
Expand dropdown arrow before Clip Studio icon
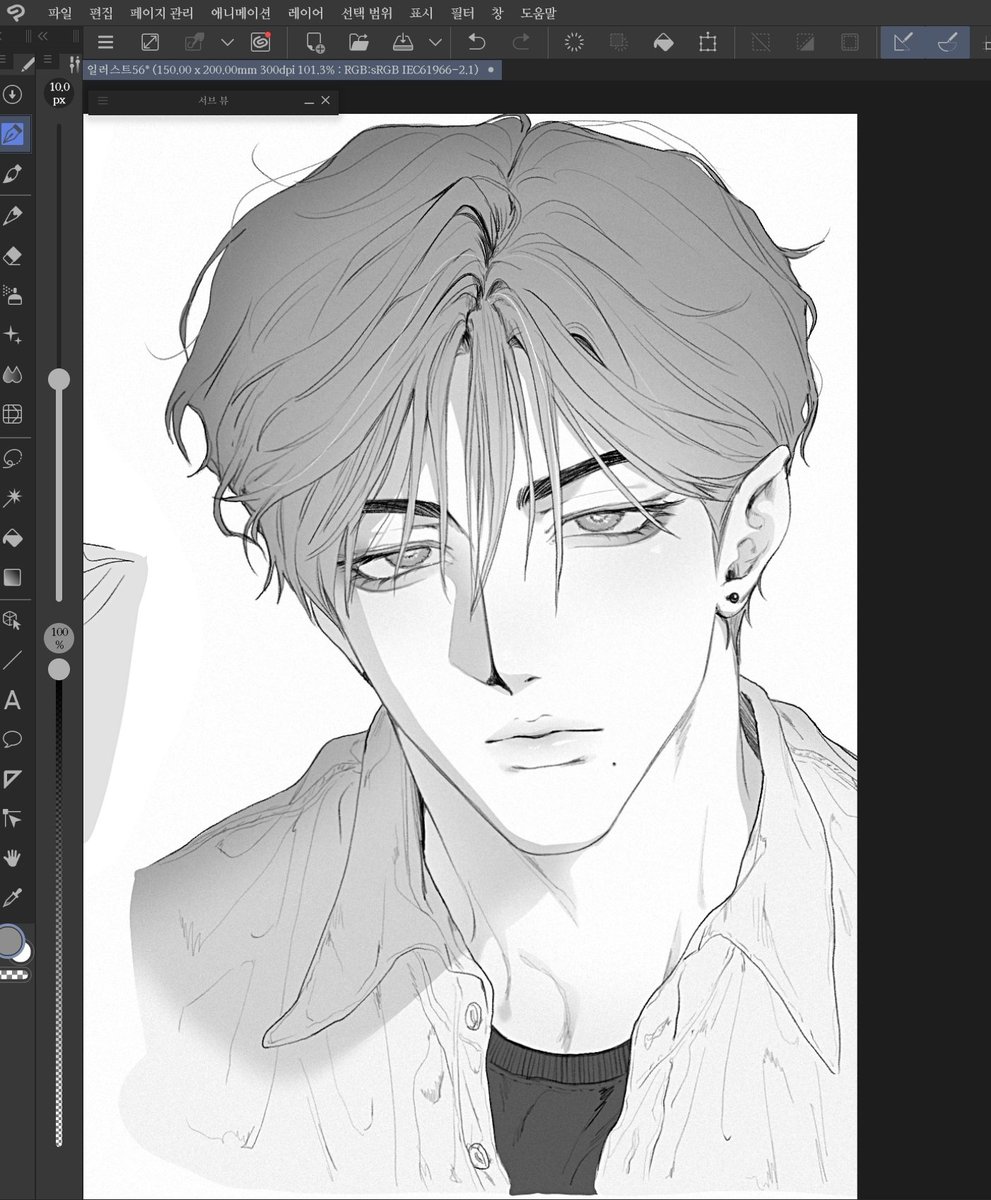(x=227, y=42)
